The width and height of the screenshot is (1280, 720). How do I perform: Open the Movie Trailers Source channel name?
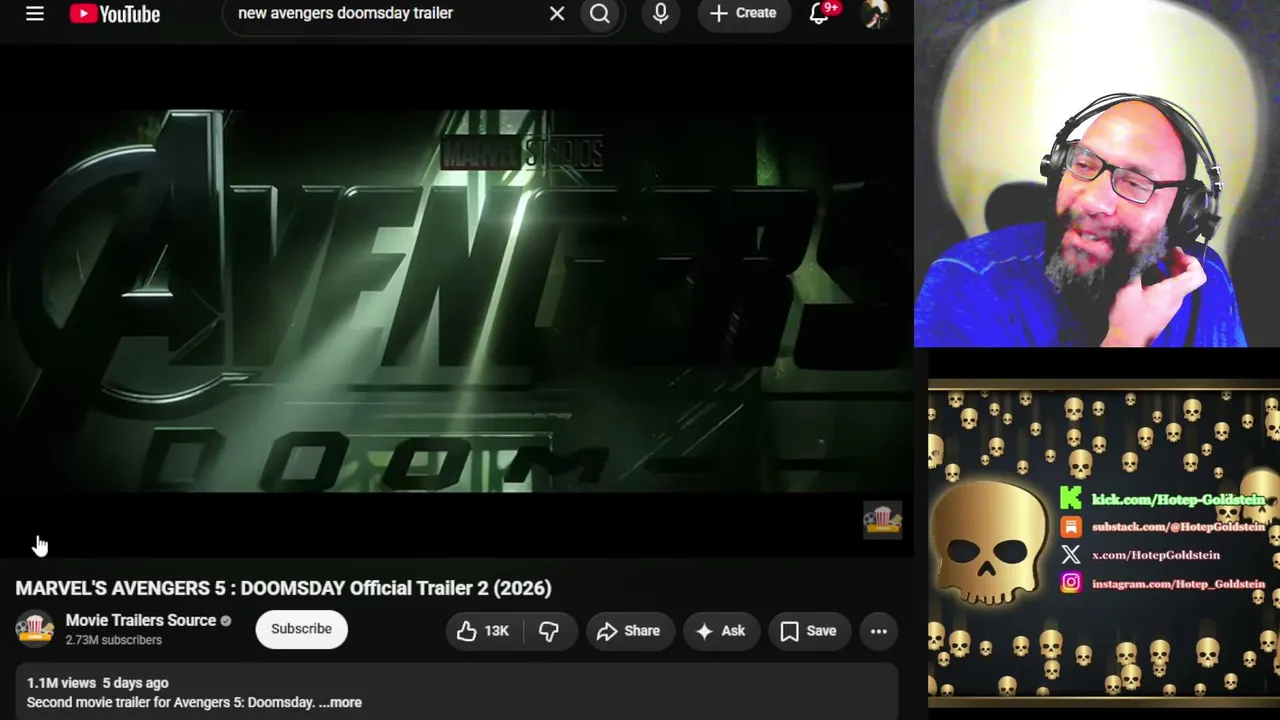pos(141,621)
